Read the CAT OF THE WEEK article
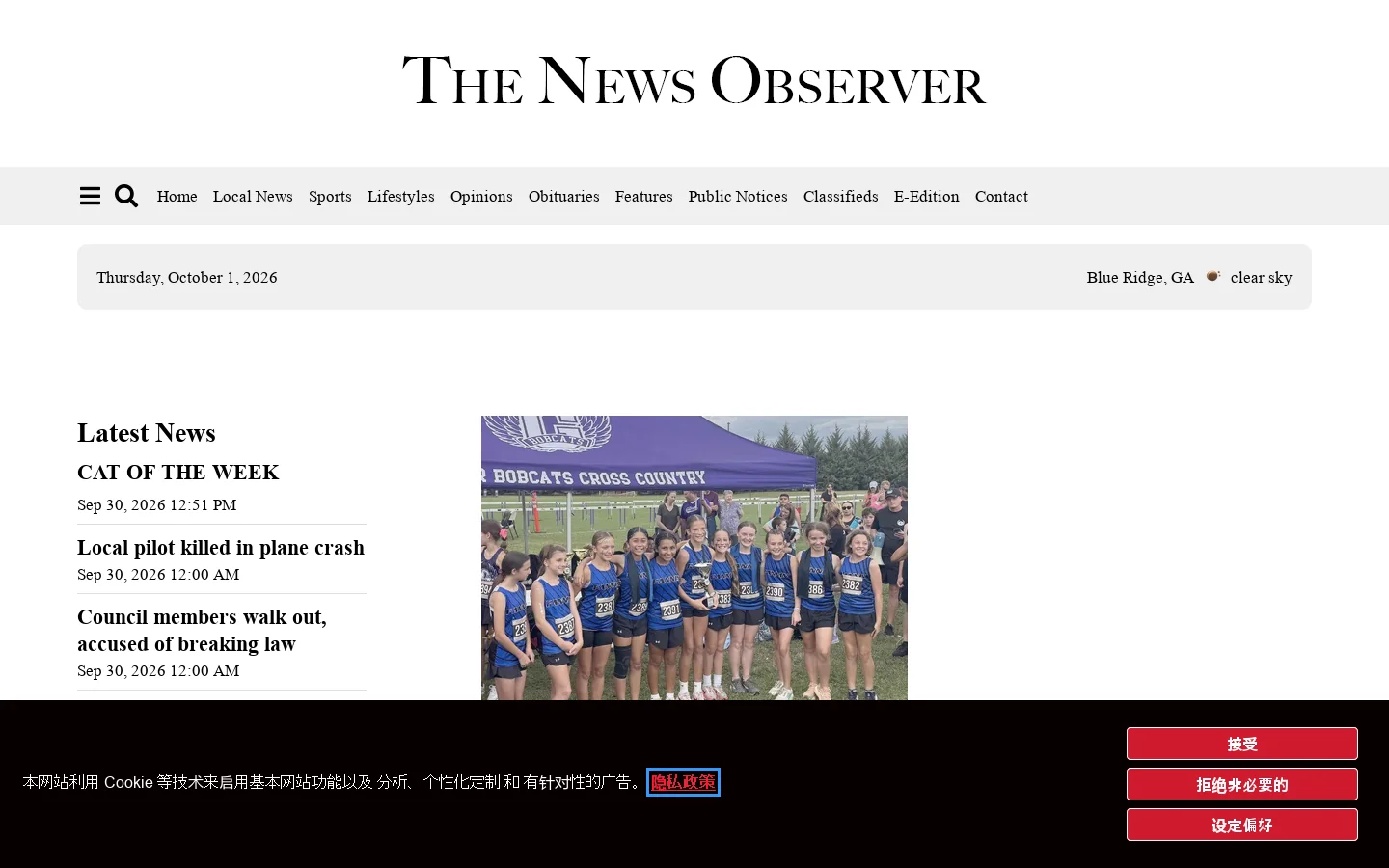 [x=178, y=472]
